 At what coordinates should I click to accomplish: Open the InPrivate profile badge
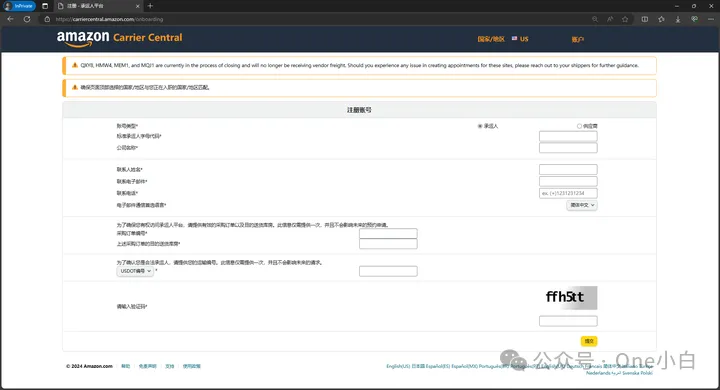[19, 6]
